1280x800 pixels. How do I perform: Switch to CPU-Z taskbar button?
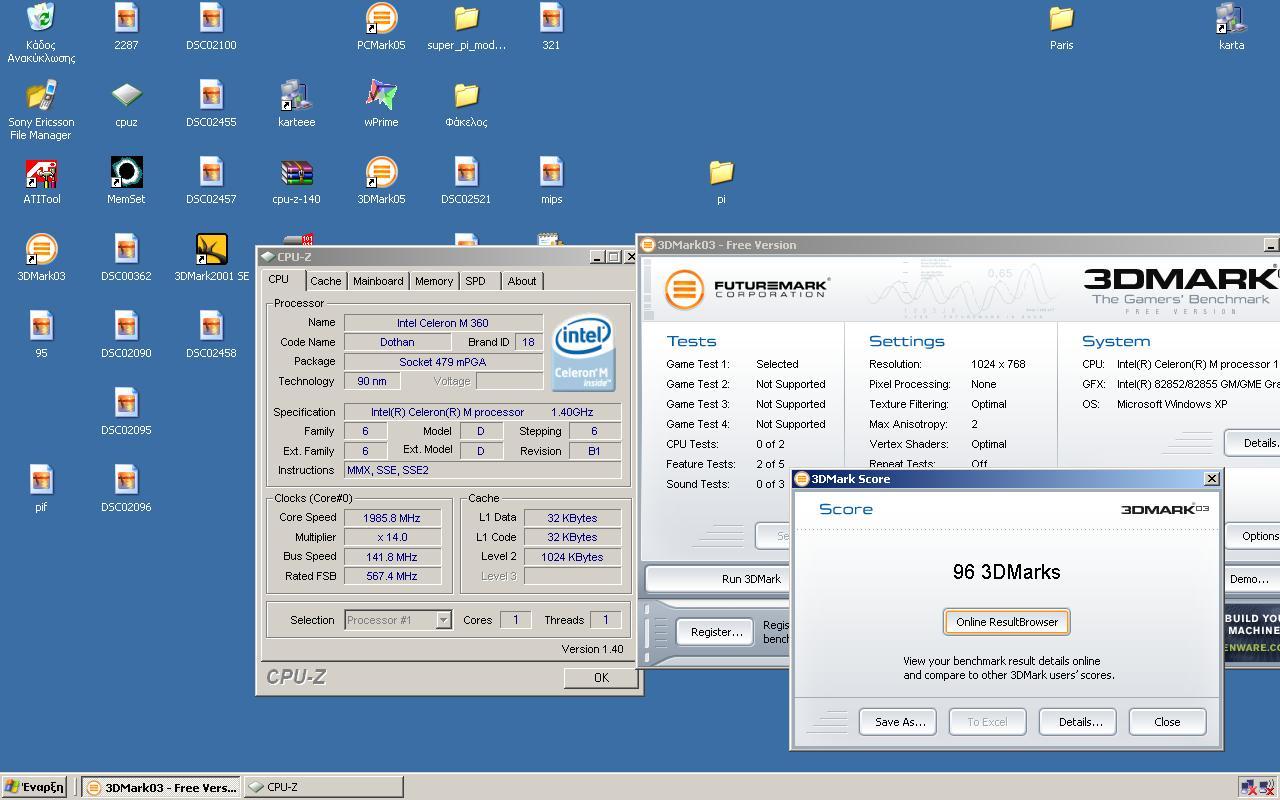[323, 787]
